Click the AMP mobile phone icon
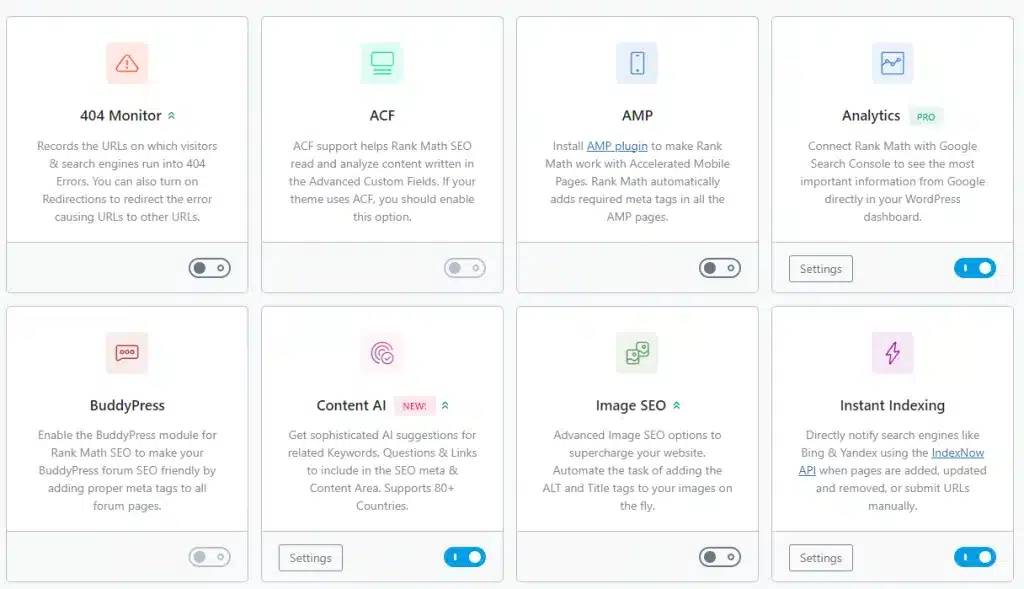The image size is (1024, 589). (637, 63)
